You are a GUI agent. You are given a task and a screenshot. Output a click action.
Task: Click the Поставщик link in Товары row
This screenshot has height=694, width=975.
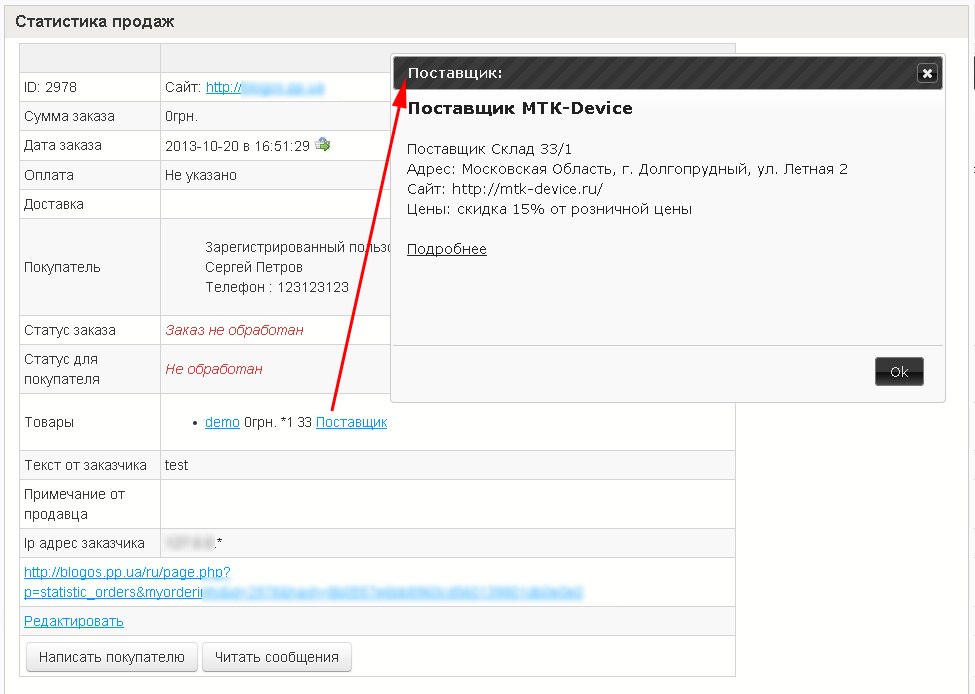351,422
